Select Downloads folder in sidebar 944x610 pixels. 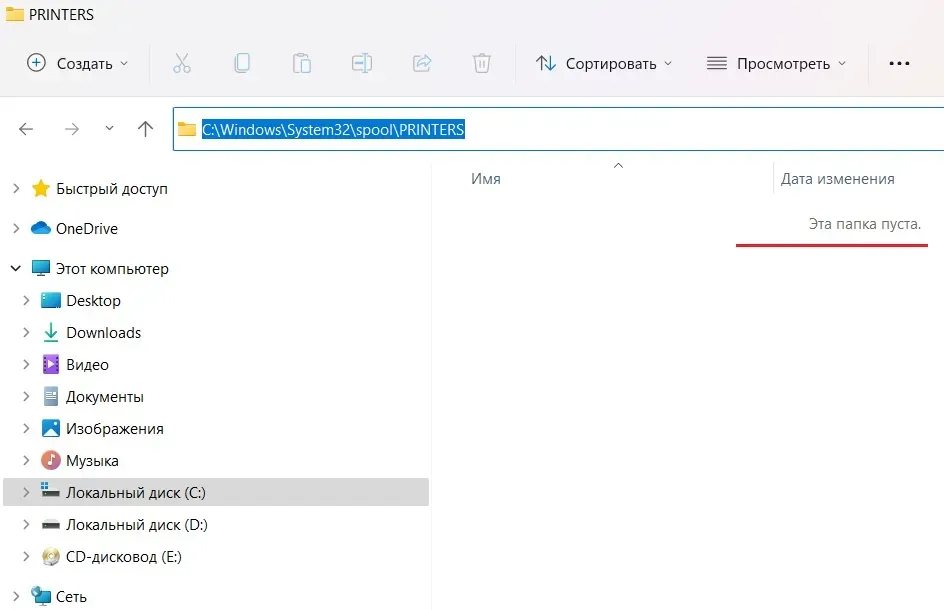[x=103, y=333]
